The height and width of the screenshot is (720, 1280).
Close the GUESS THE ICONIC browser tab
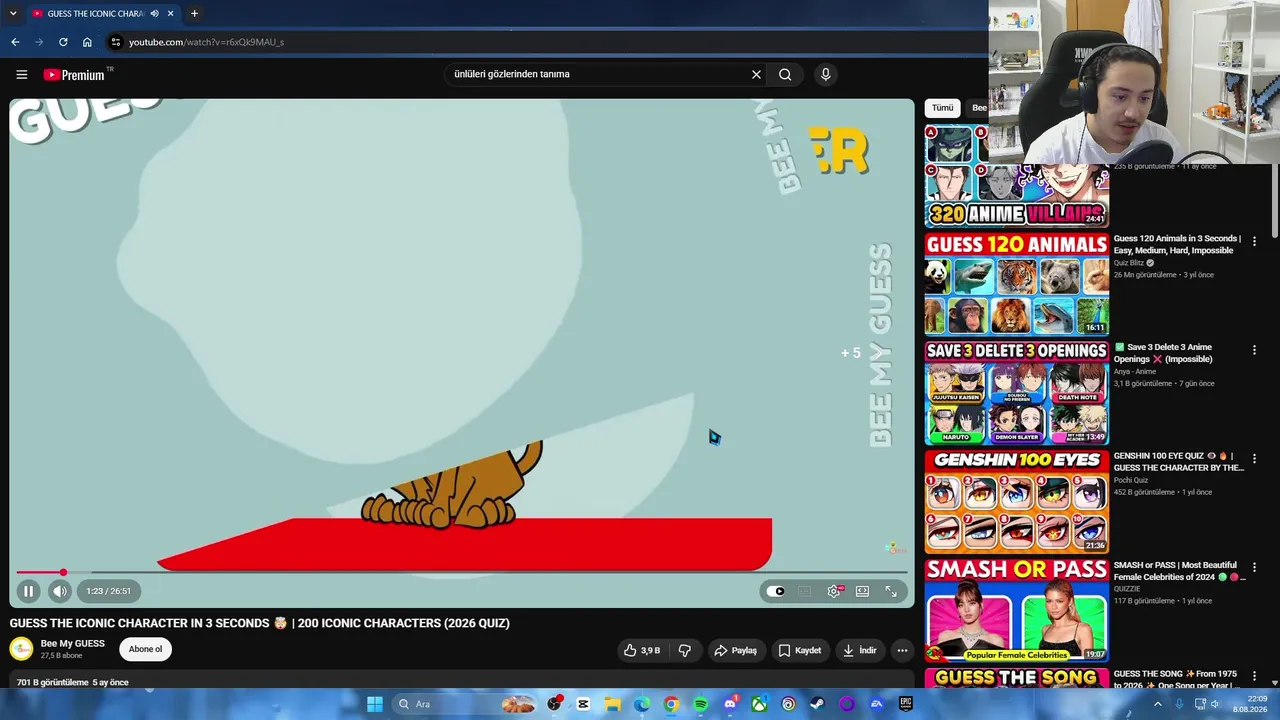point(171,13)
